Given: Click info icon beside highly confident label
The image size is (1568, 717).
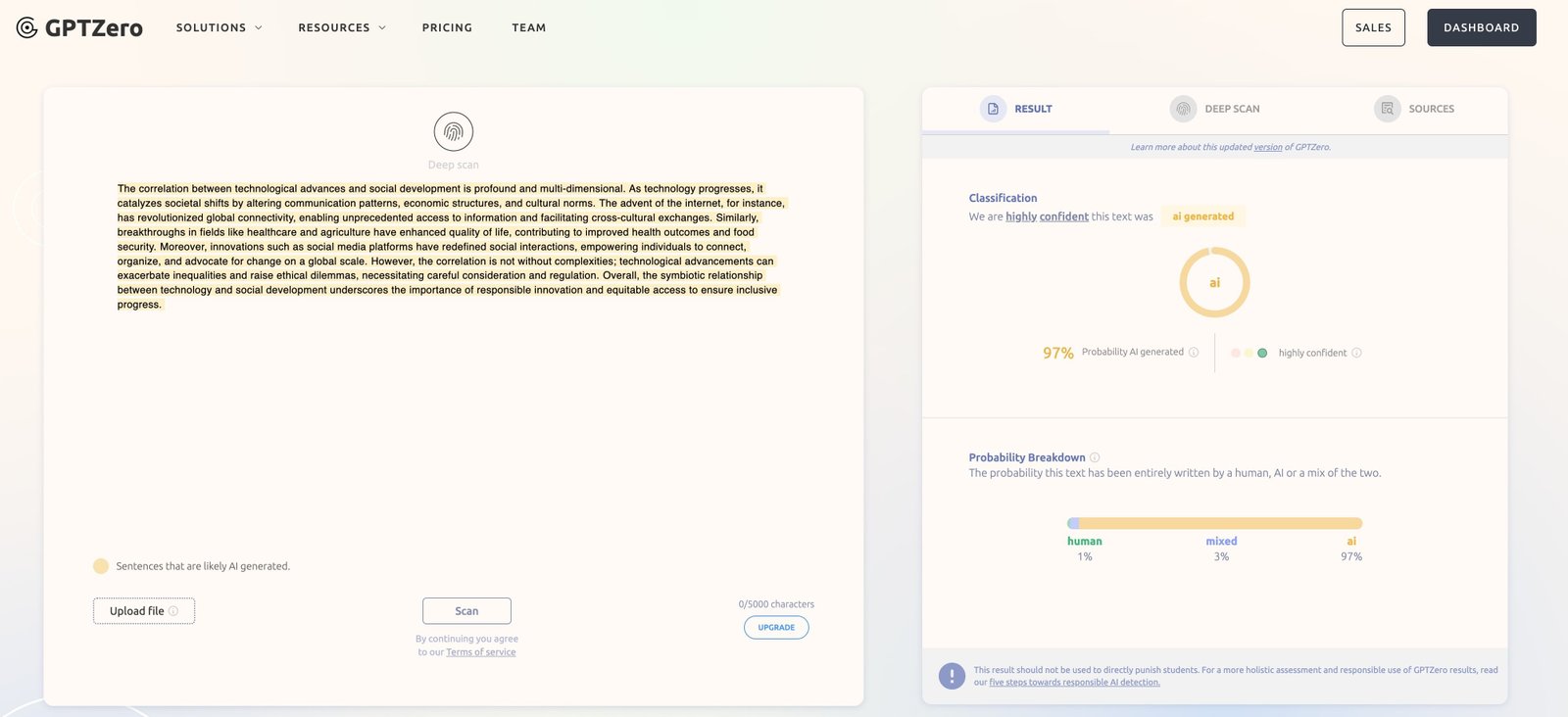Looking at the screenshot, I should [x=1356, y=353].
